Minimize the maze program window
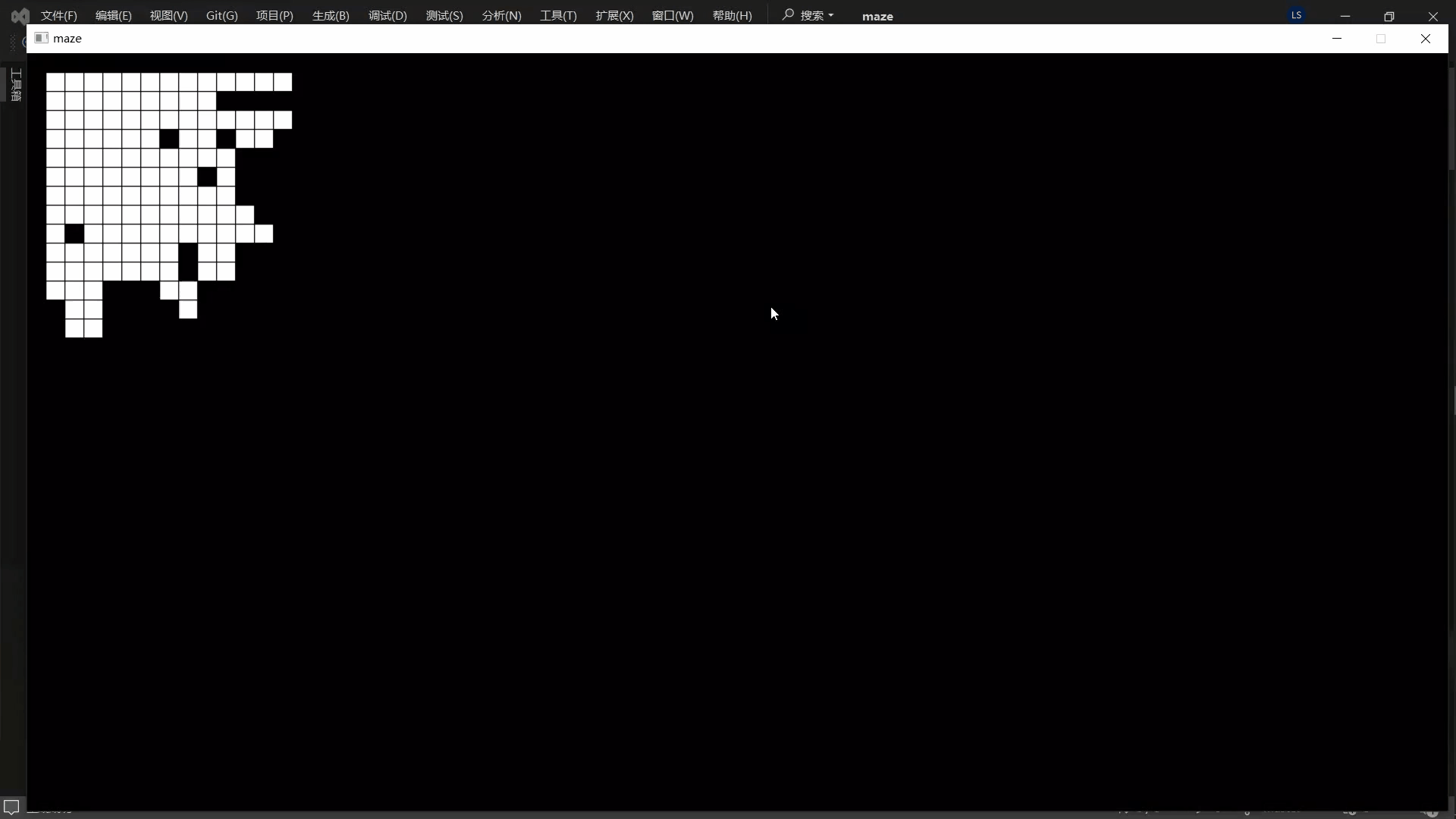Viewport: 1456px width, 819px height. click(1337, 39)
